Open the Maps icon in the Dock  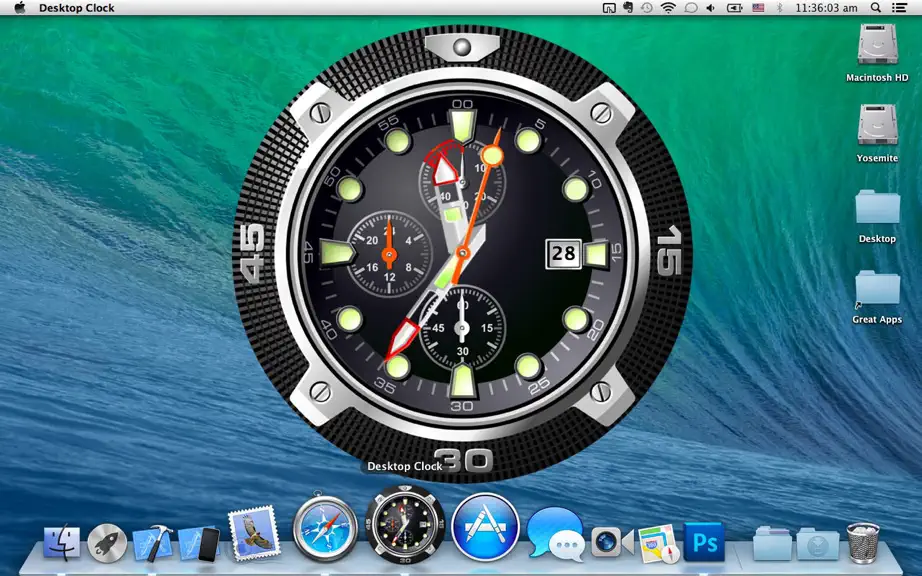[x=659, y=543]
